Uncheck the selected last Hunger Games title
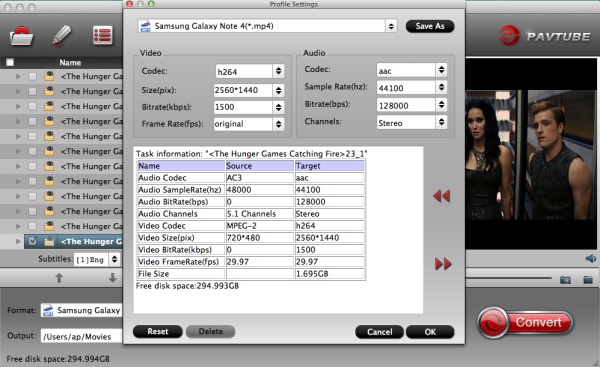This screenshot has width=600, height=367. [x=33, y=241]
